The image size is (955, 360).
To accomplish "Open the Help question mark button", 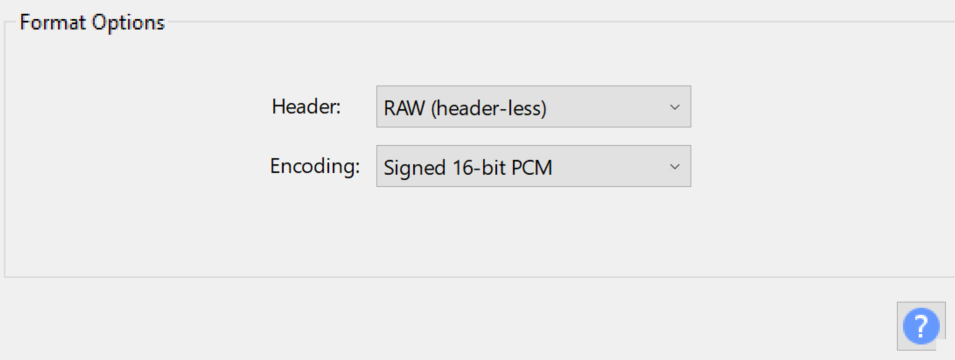I will 921,326.
